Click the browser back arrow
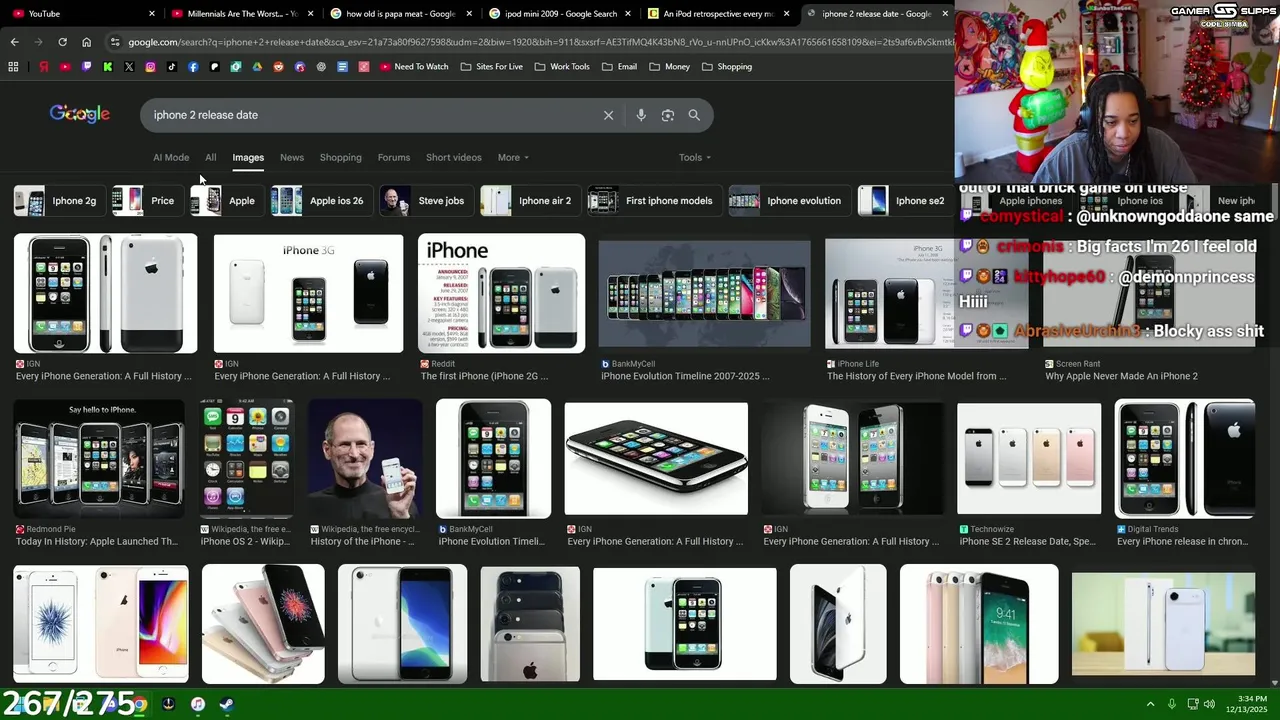The image size is (1280, 720). pyautogui.click(x=14, y=42)
